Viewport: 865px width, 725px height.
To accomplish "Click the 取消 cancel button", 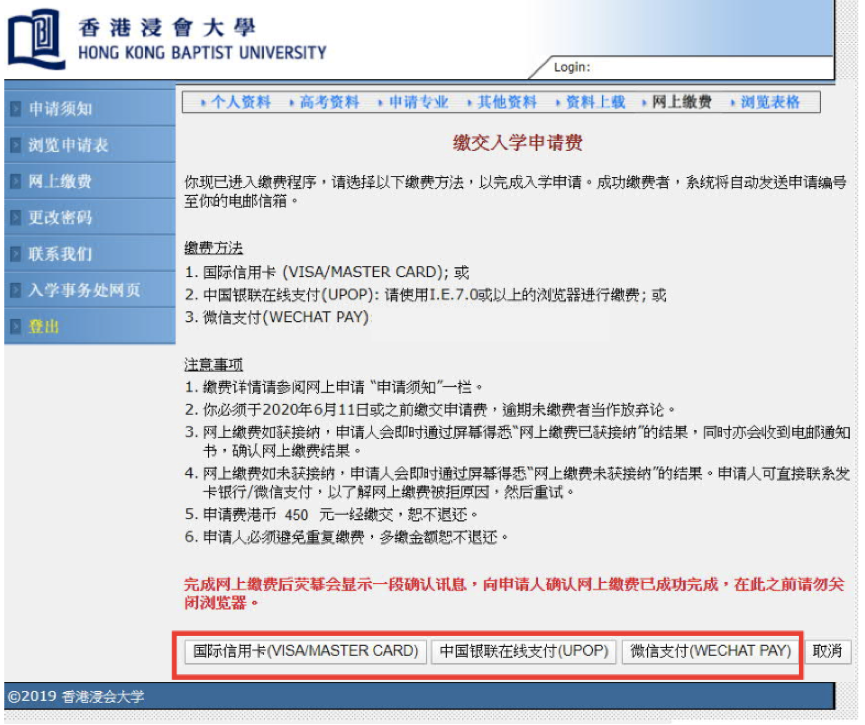I will pos(827,651).
